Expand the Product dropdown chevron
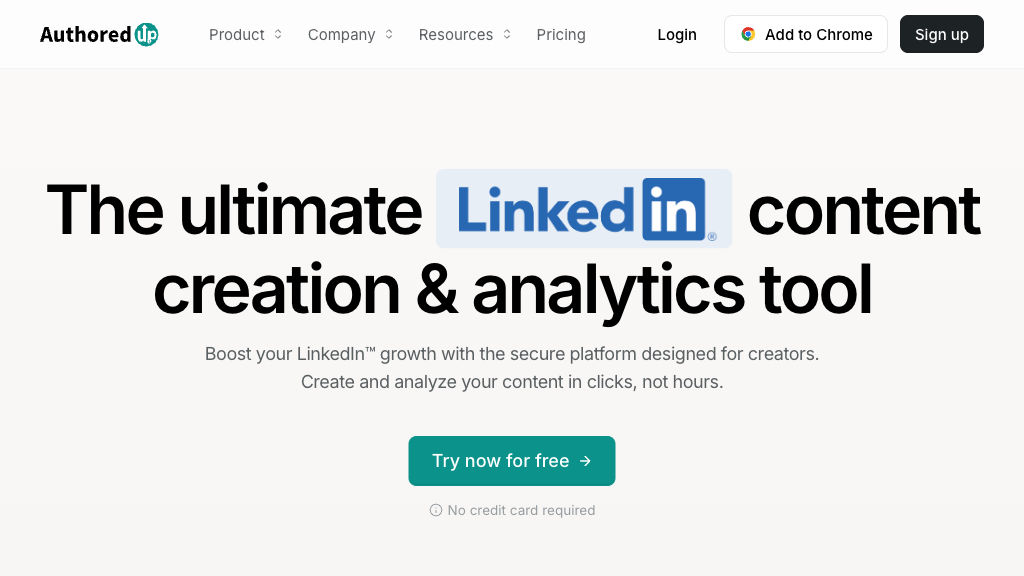Viewport: 1024px width, 576px height. tap(278, 34)
